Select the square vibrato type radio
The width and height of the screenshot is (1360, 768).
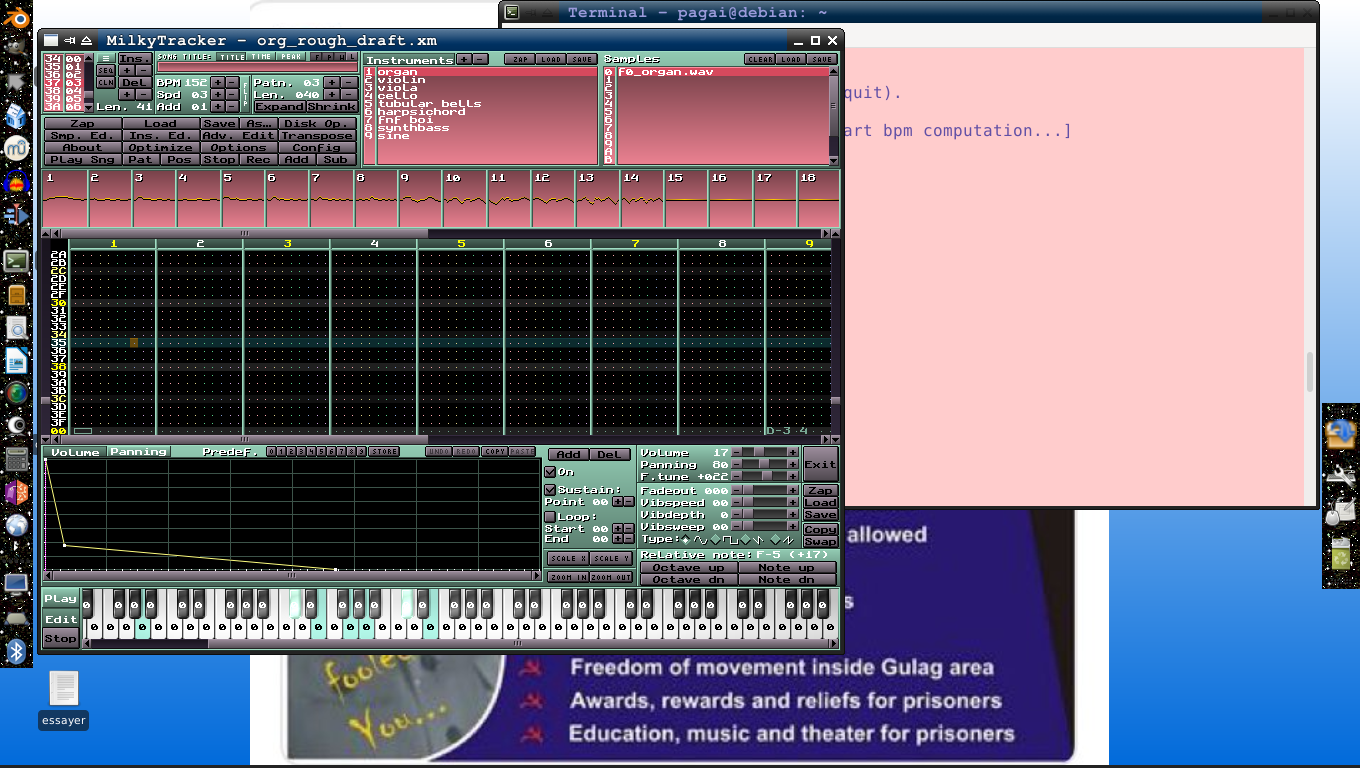coord(715,539)
